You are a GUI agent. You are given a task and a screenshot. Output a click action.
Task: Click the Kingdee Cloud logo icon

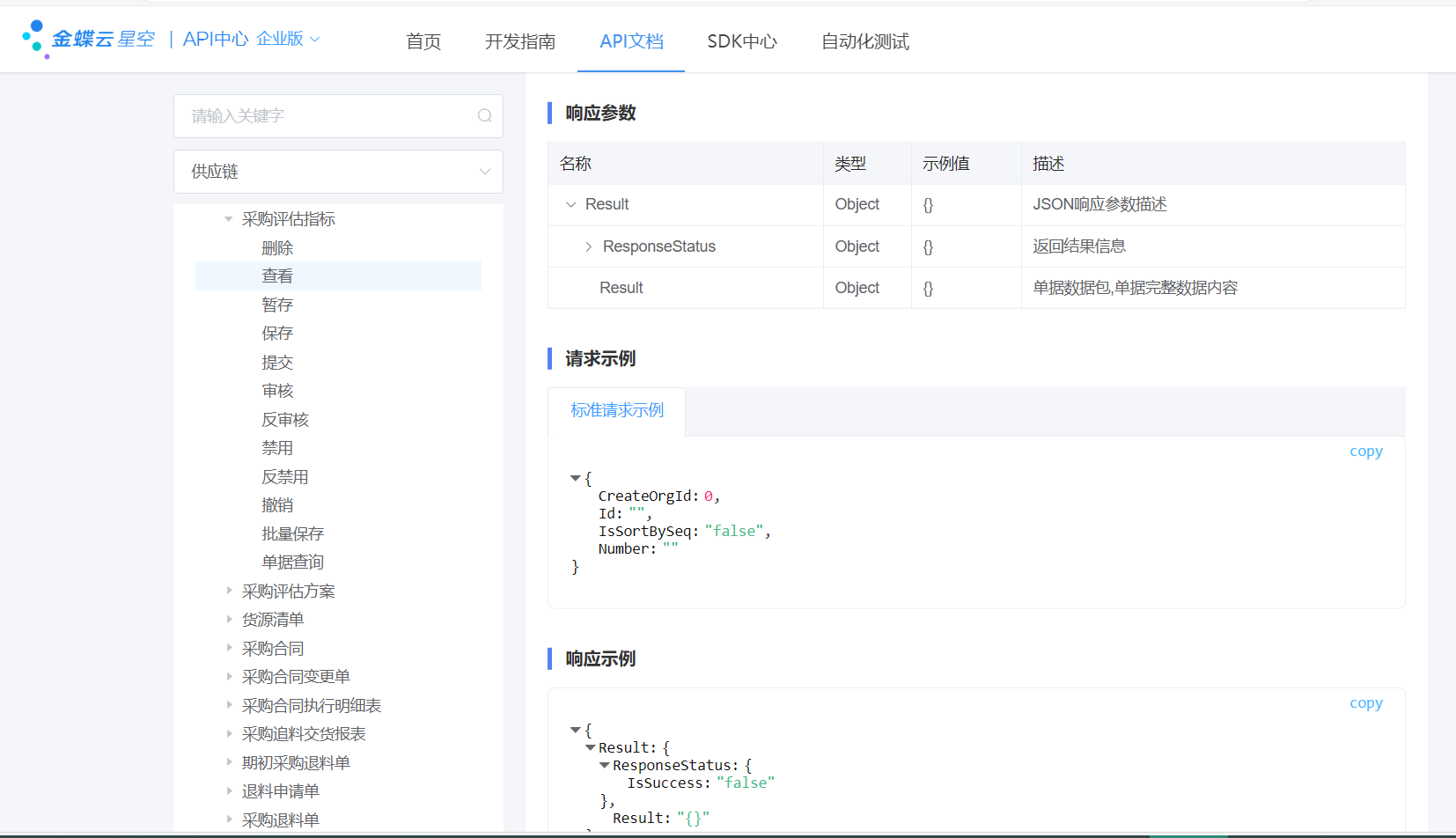point(34,39)
